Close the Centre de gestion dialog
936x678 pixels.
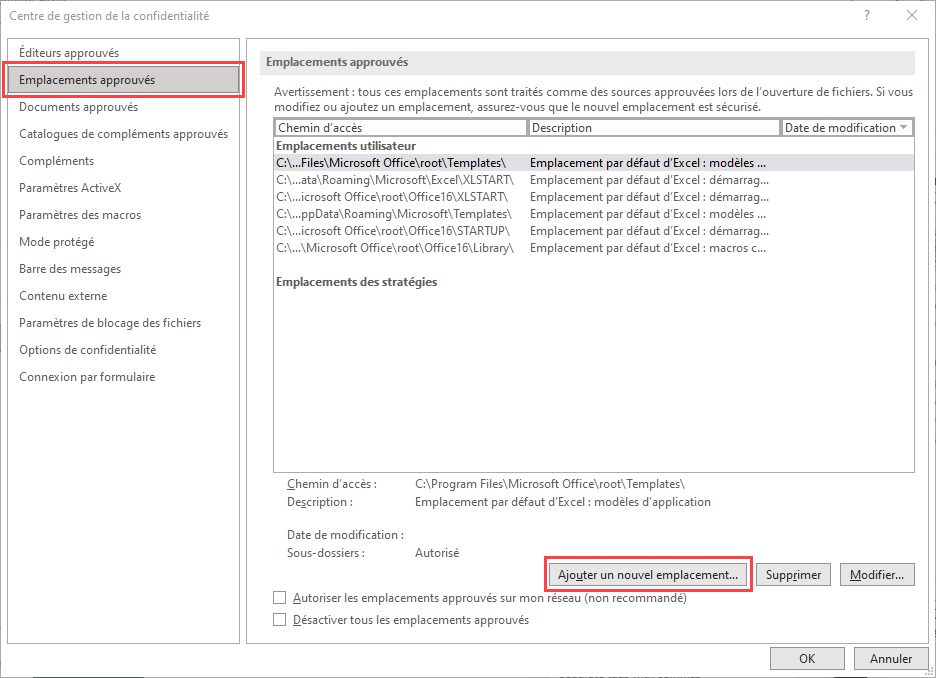(x=912, y=16)
